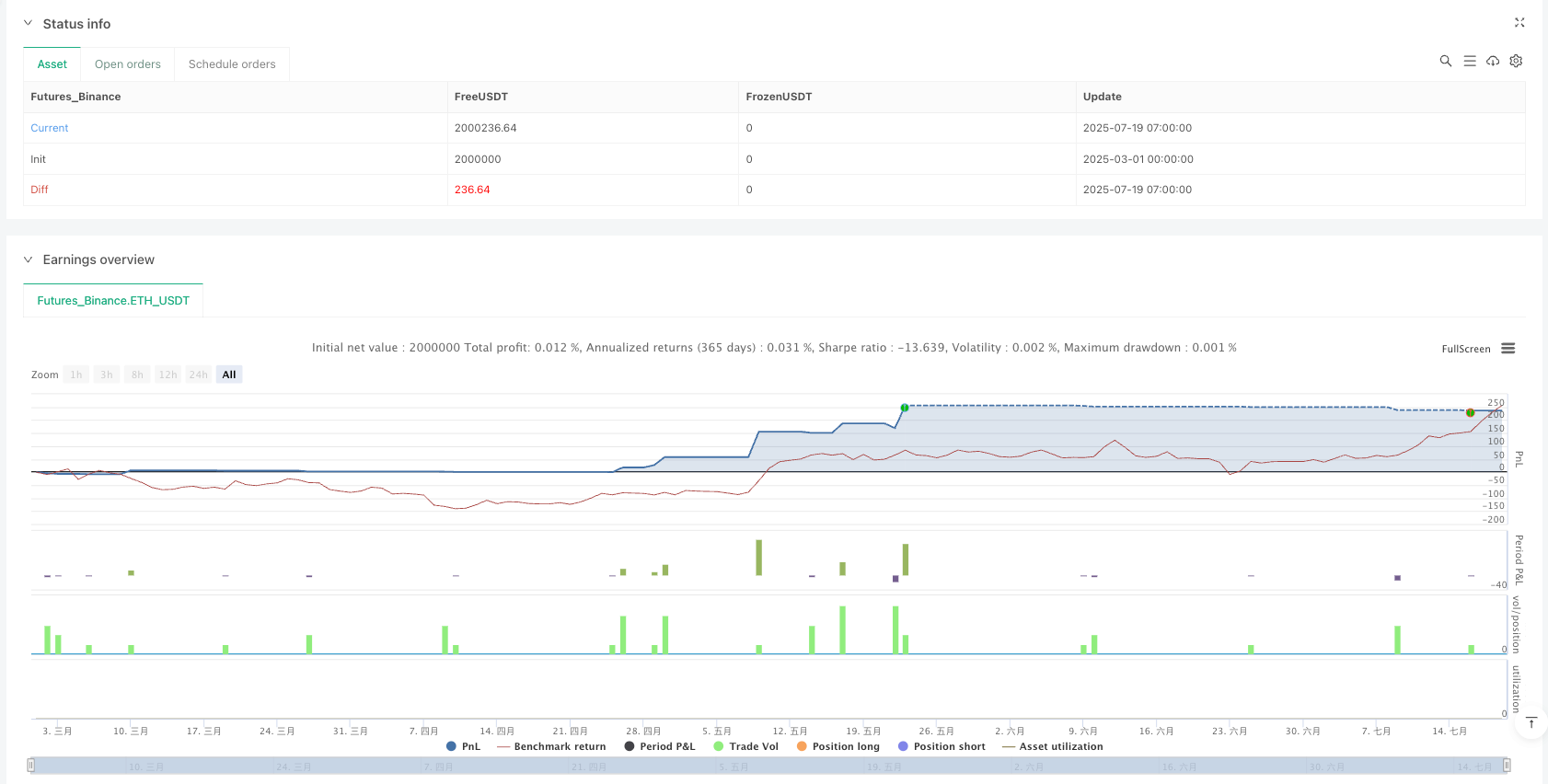Click the cloud download icon
The image size is (1548, 784).
1492,61
